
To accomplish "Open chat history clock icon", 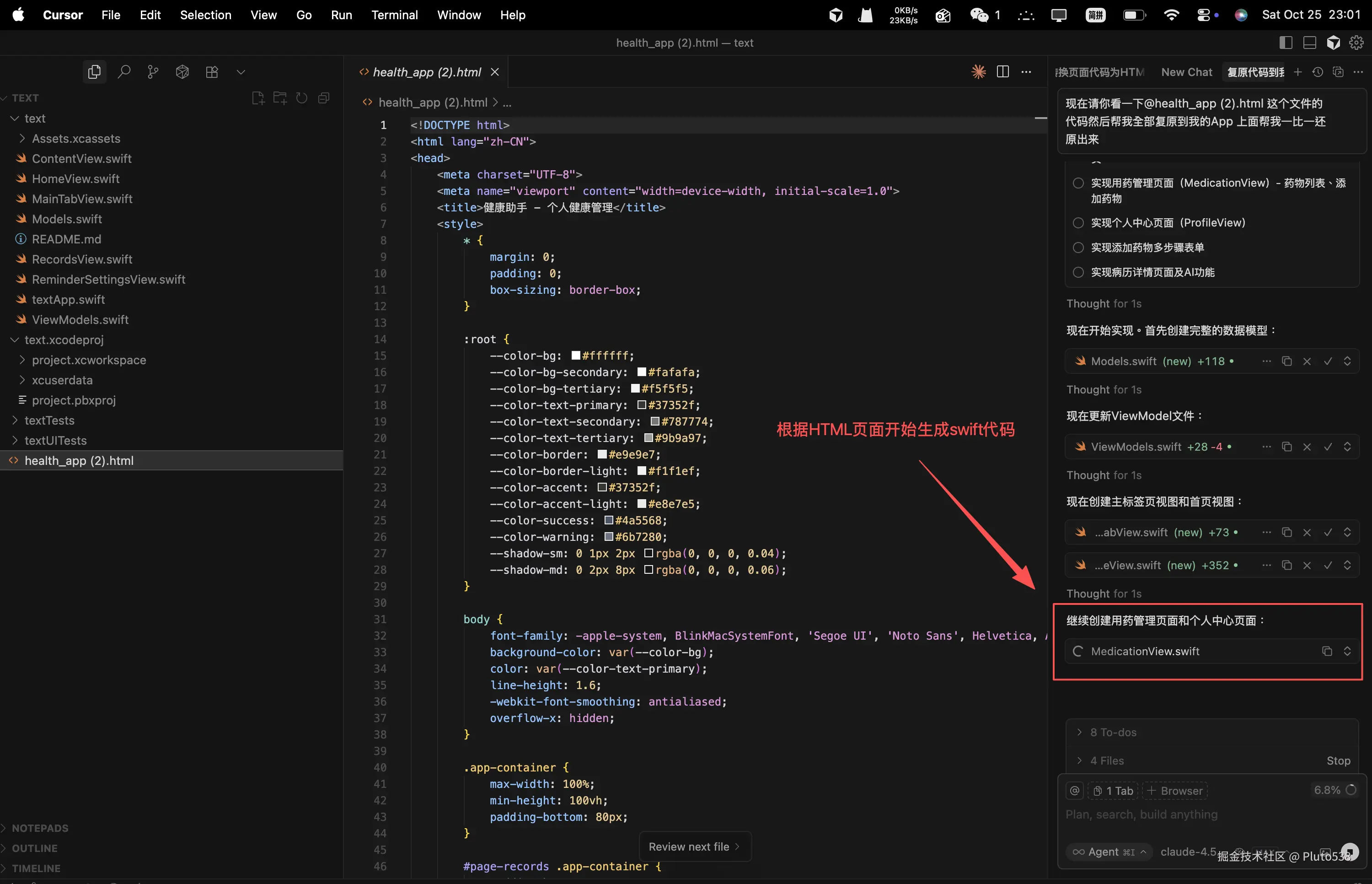I will pyautogui.click(x=1318, y=72).
